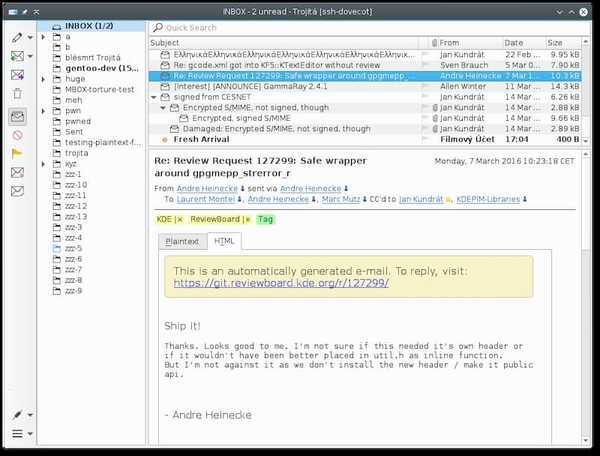Viewport: 600px width, 456px height.
Task: Switch to the Plaintext tab
Action: coord(183,242)
